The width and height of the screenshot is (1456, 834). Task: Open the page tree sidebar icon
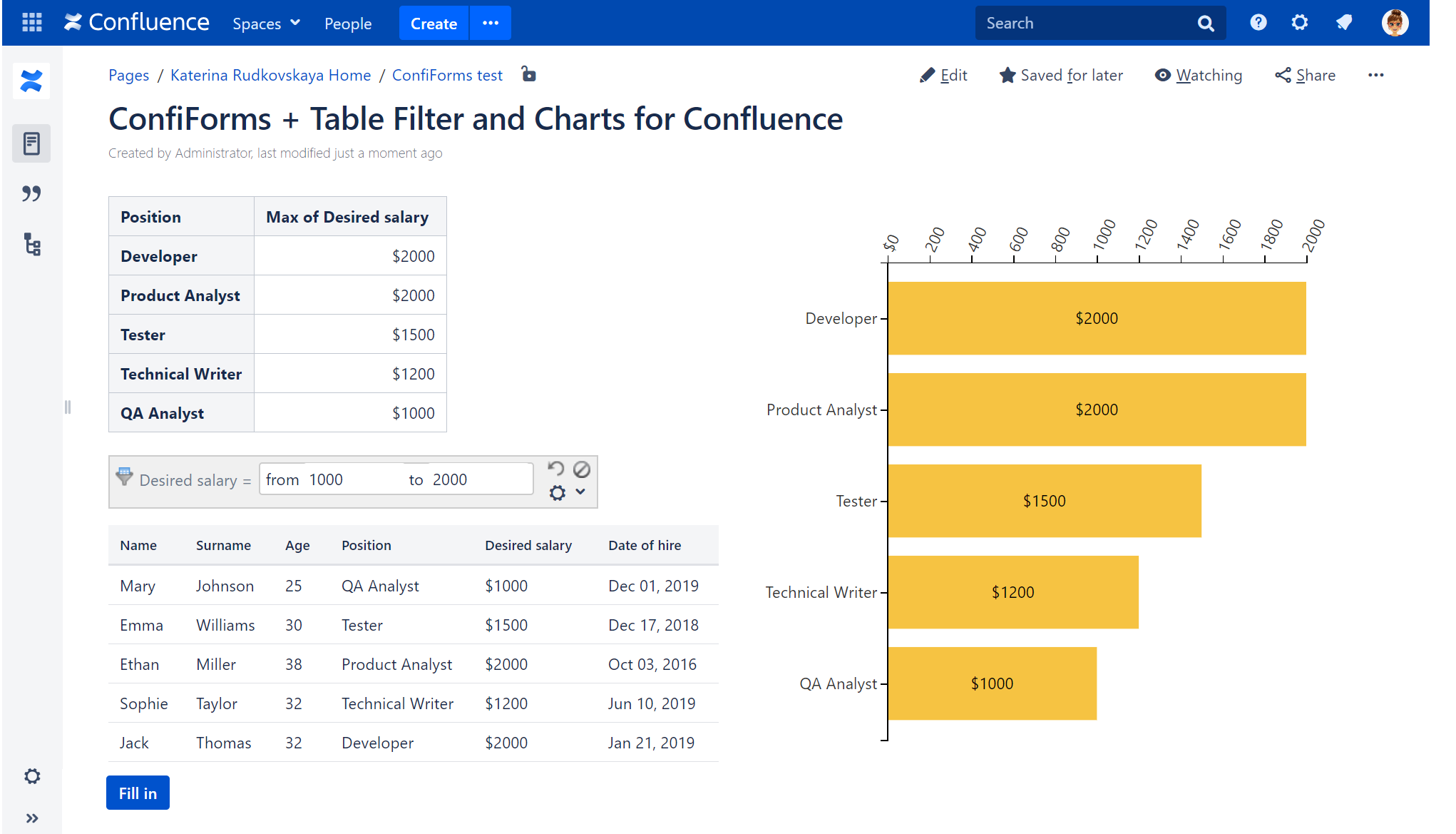pos(31,244)
